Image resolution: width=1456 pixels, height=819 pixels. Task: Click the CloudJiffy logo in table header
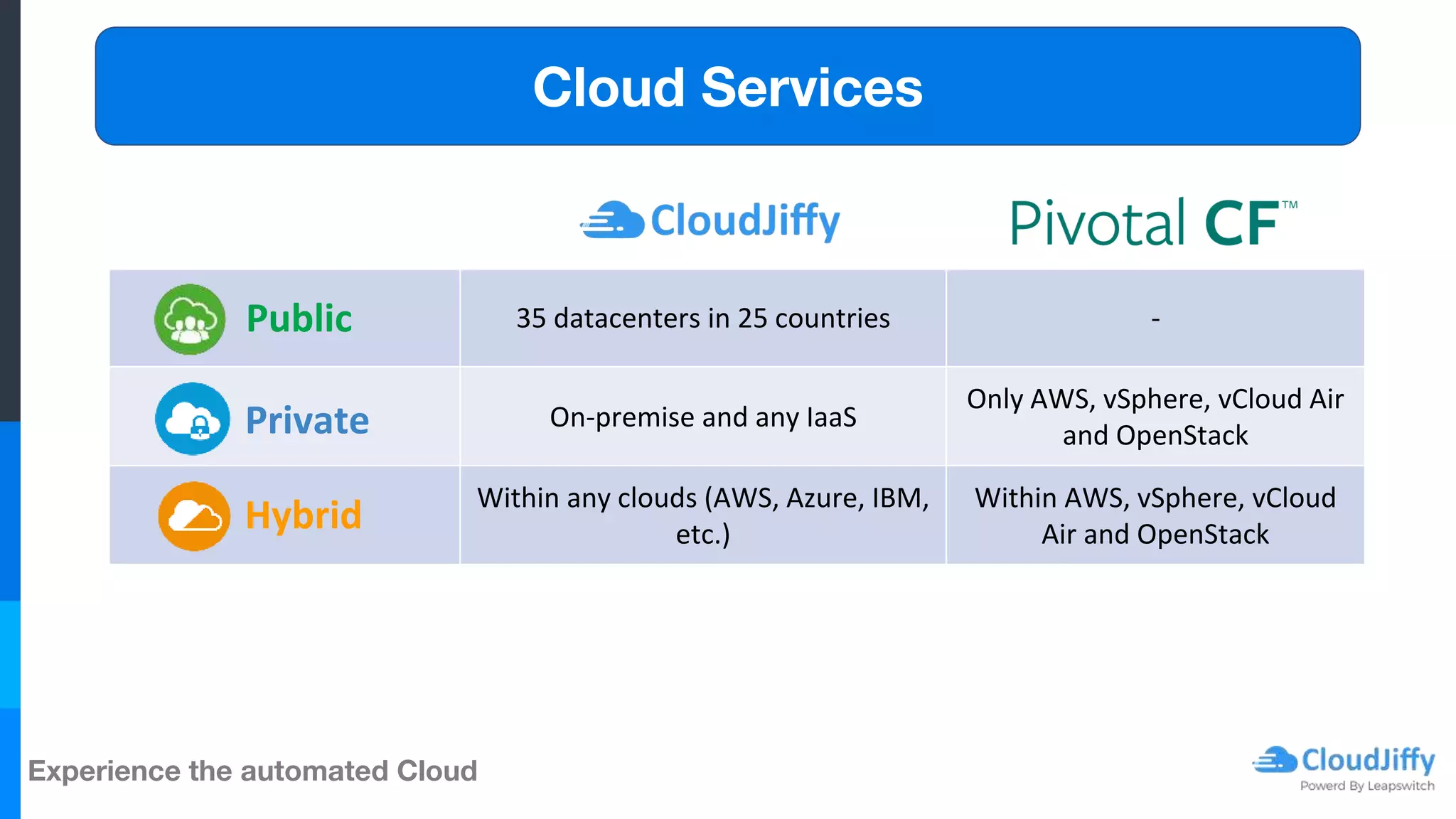[x=710, y=220]
